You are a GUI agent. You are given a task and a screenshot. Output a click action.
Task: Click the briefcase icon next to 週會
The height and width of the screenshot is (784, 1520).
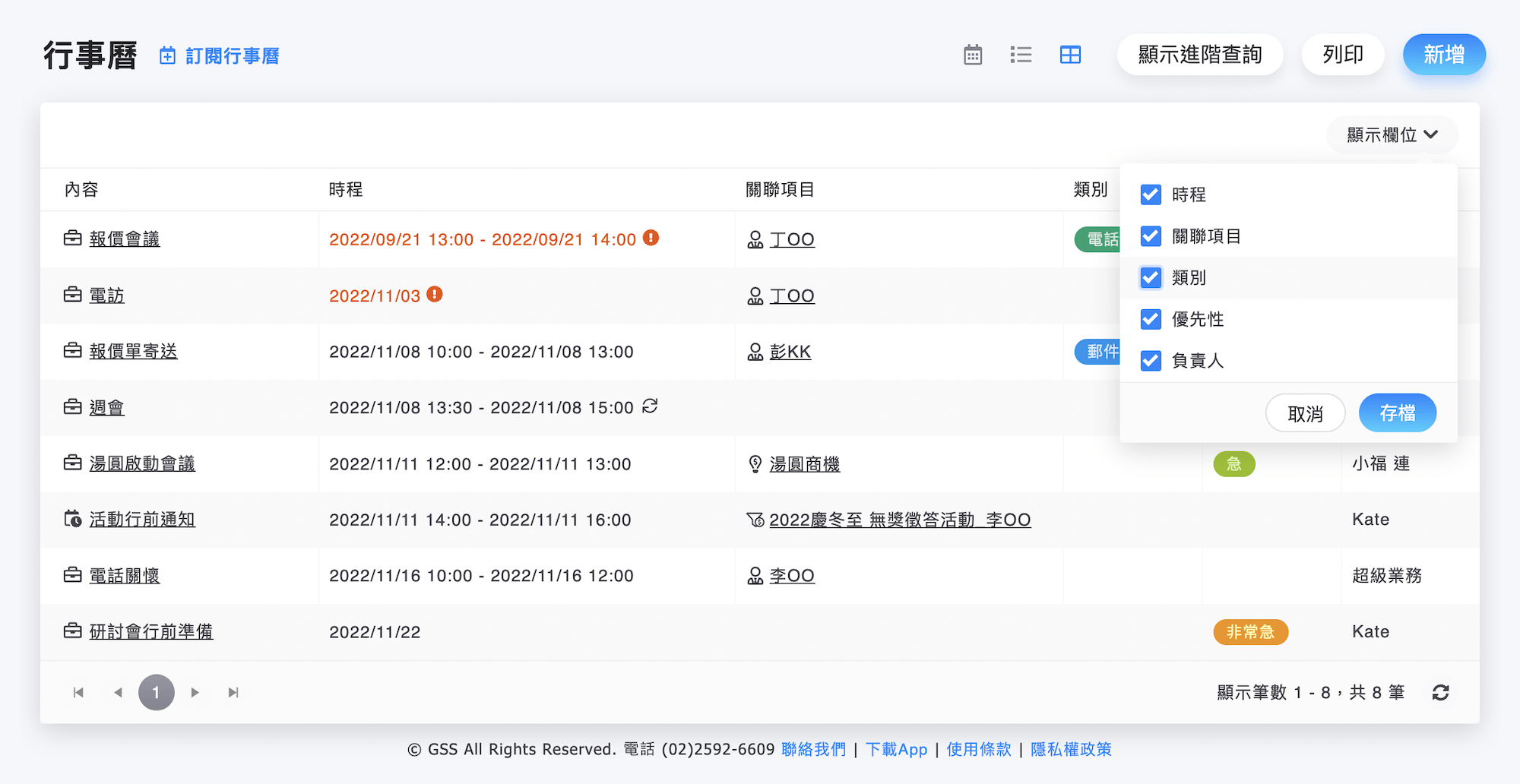click(73, 407)
